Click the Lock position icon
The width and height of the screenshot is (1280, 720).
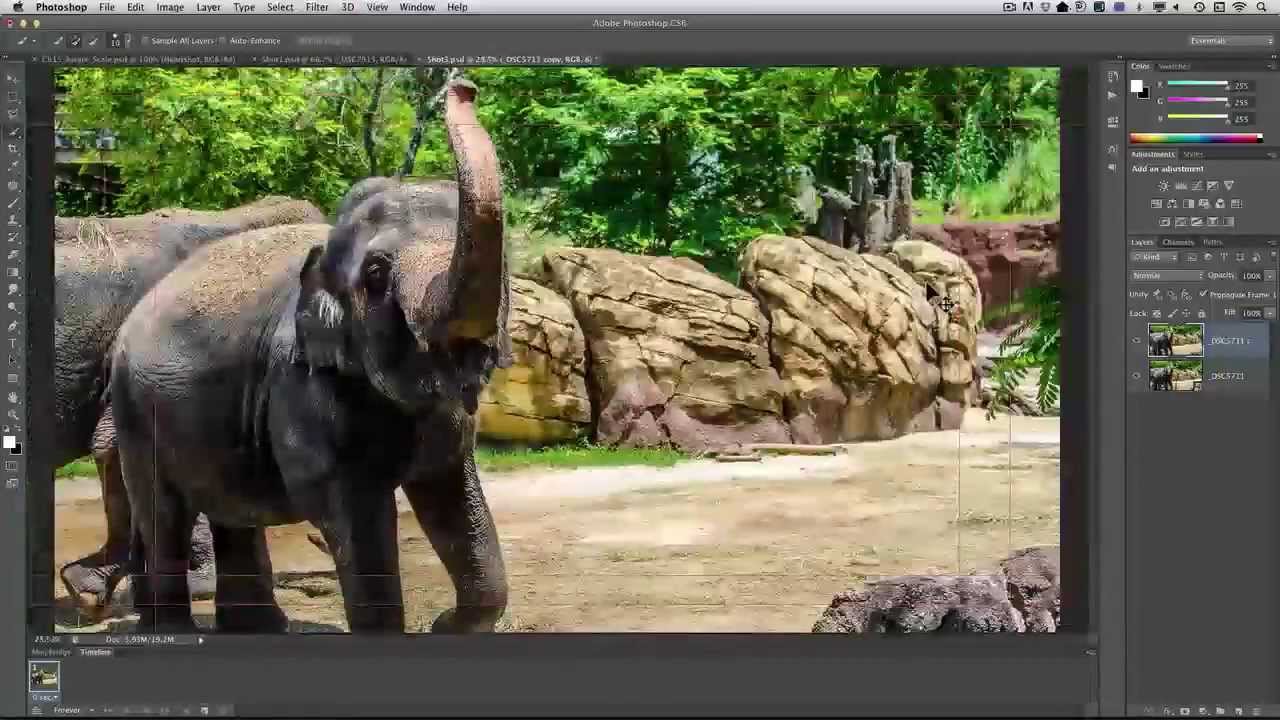pos(1187,313)
